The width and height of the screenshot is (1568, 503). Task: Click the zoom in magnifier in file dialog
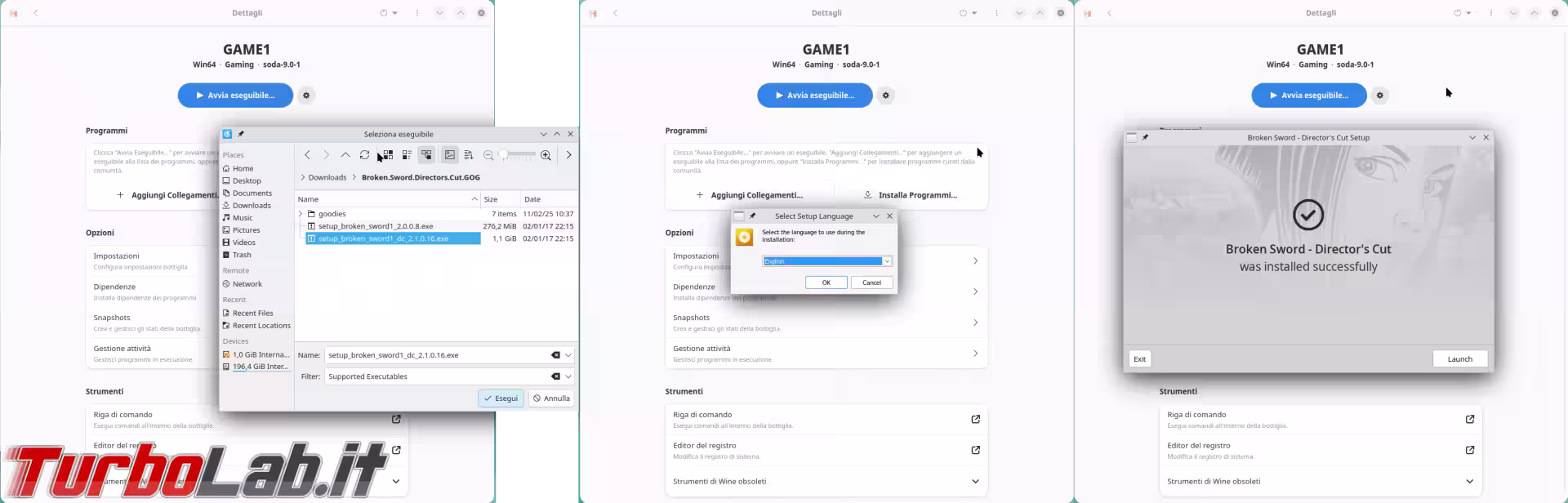pyautogui.click(x=546, y=155)
